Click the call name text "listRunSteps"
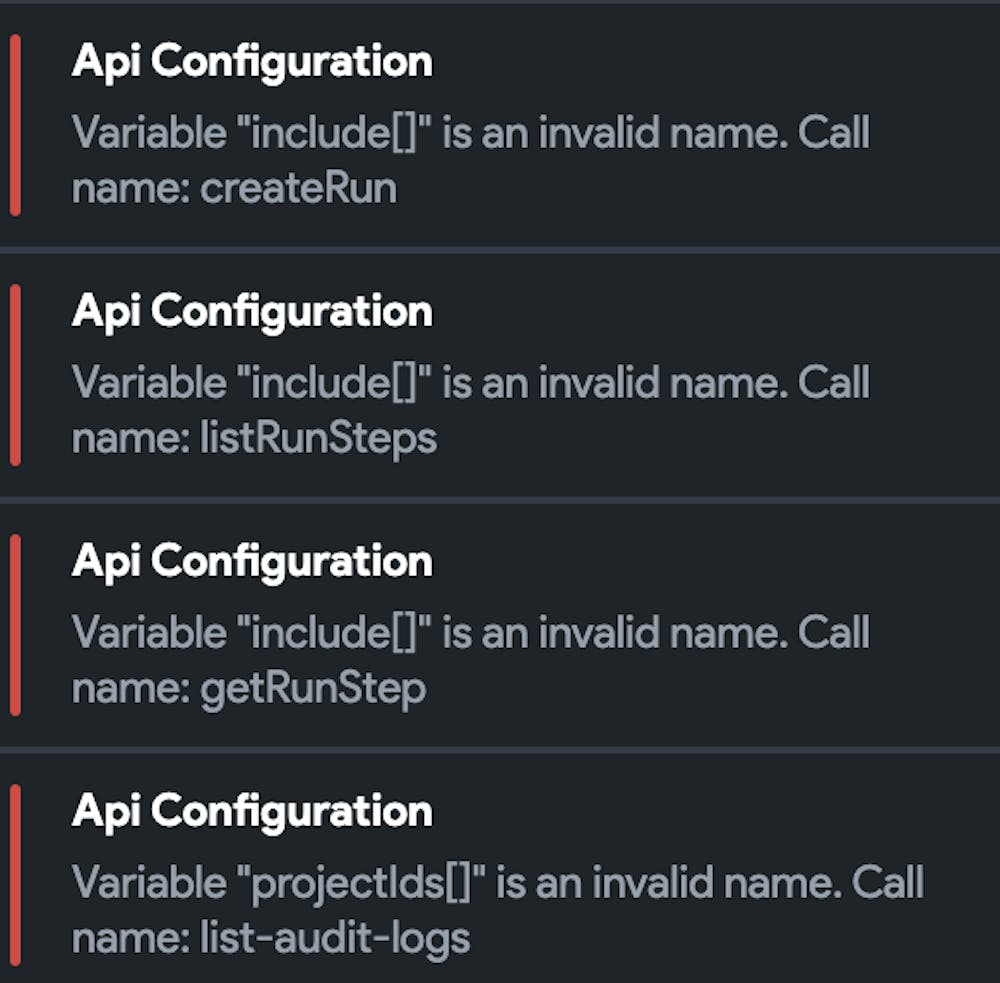The width and height of the screenshot is (1000, 983). click(x=318, y=438)
